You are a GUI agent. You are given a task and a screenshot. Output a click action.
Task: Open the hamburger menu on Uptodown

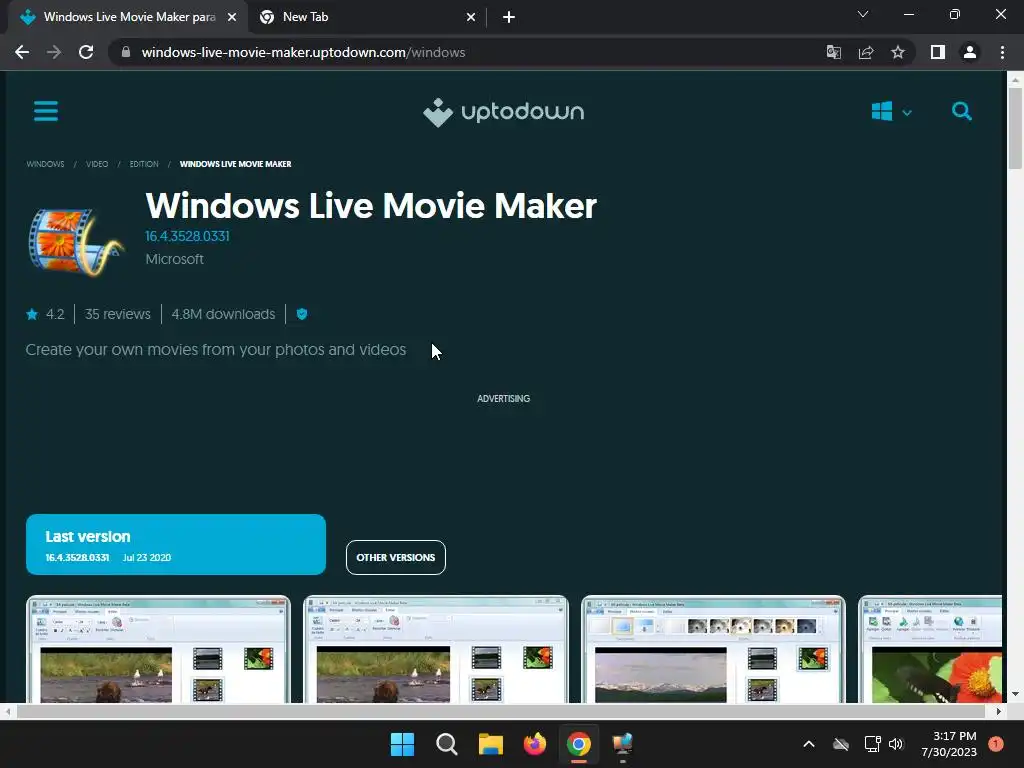(46, 111)
